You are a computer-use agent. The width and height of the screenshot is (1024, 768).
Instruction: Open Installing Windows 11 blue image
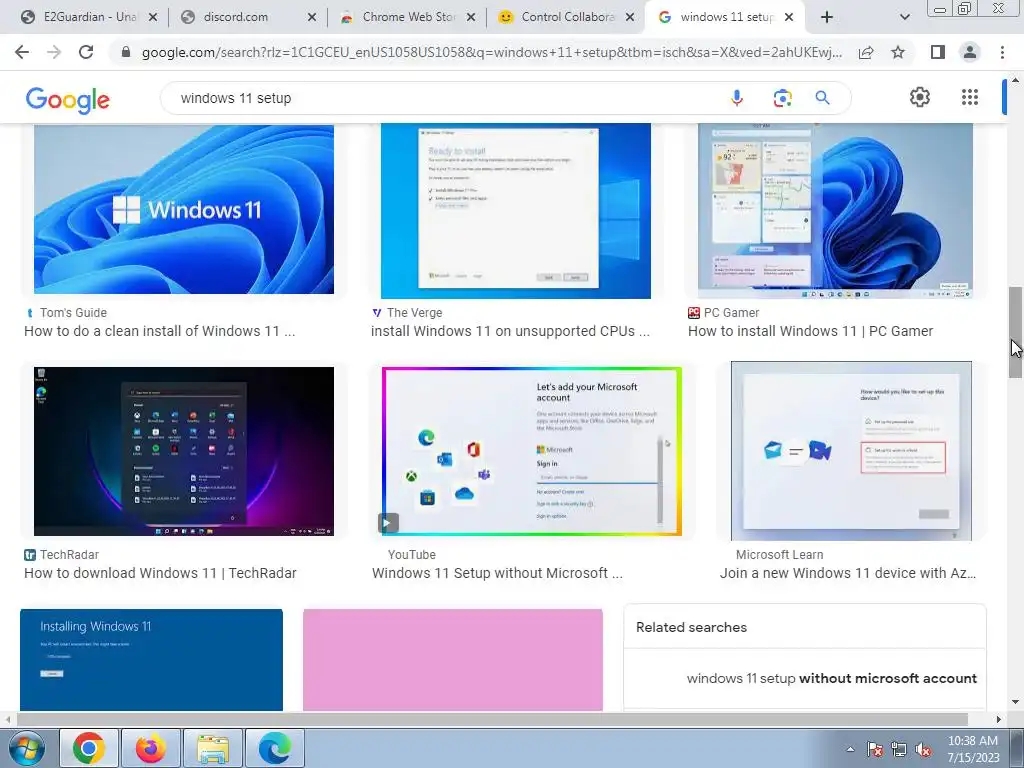(x=152, y=660)
